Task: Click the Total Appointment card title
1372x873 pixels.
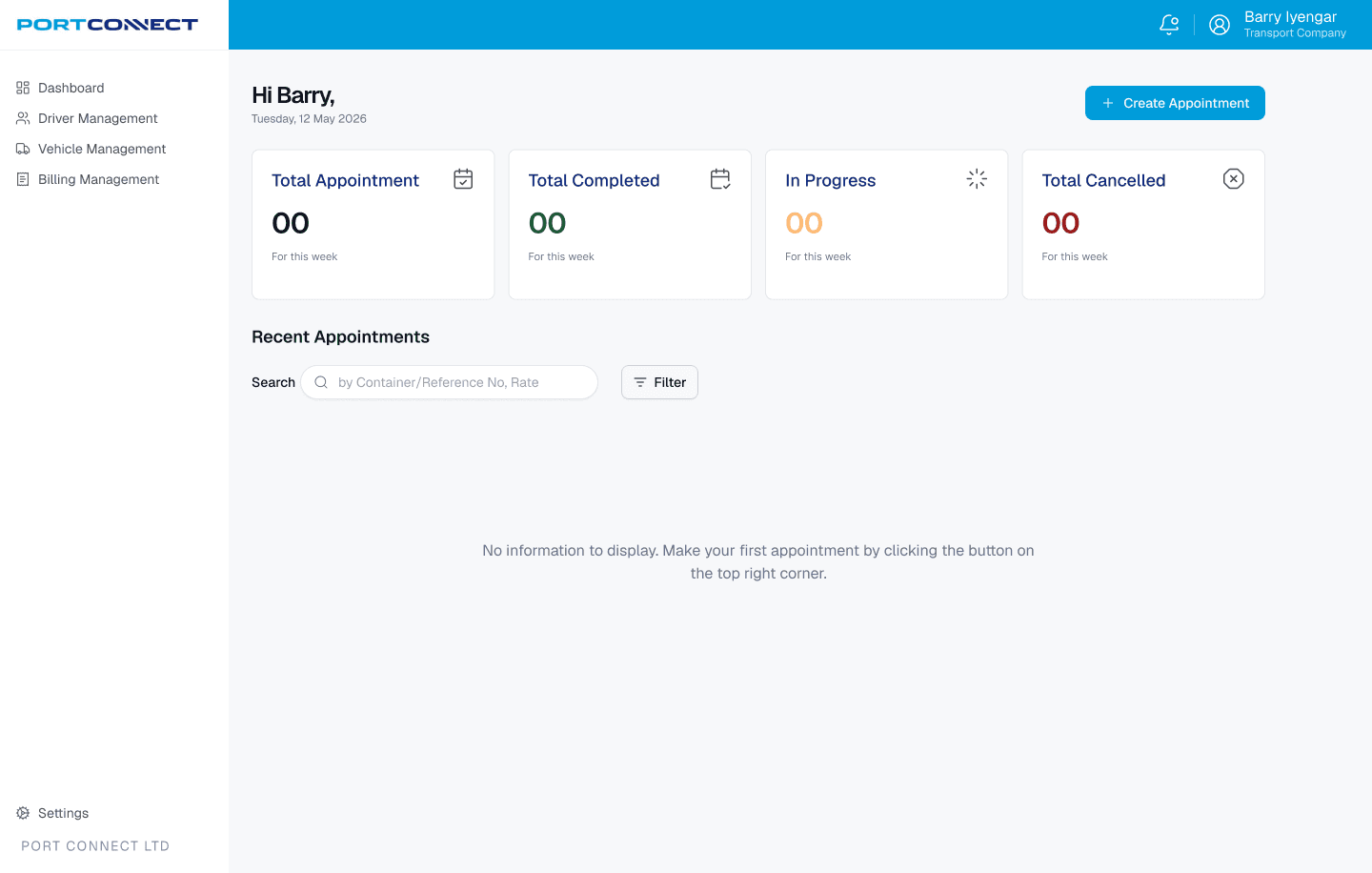Action: click(x=345, y=180)
